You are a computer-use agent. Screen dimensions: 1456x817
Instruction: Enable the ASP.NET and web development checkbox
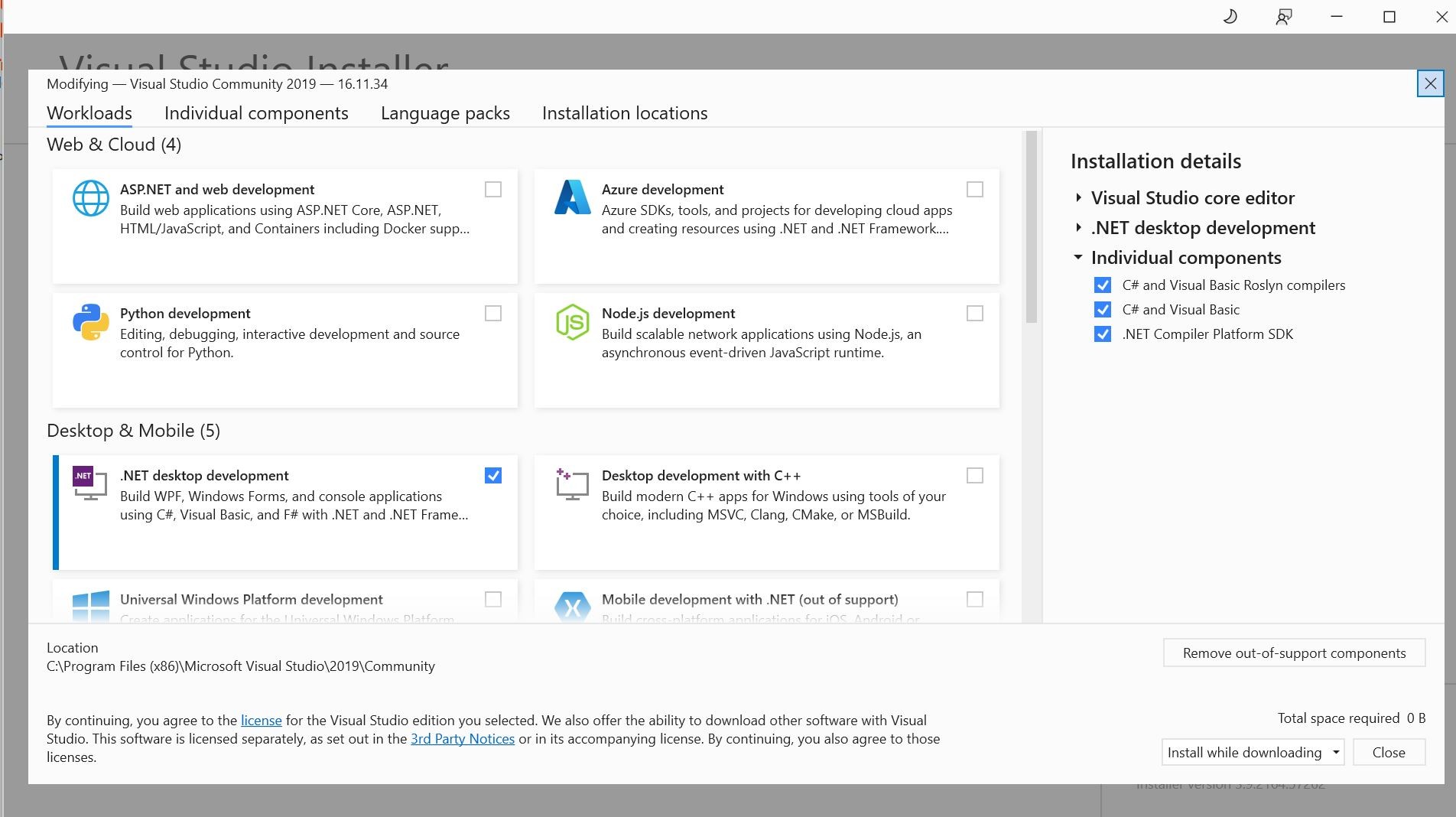tap(493, 190)
